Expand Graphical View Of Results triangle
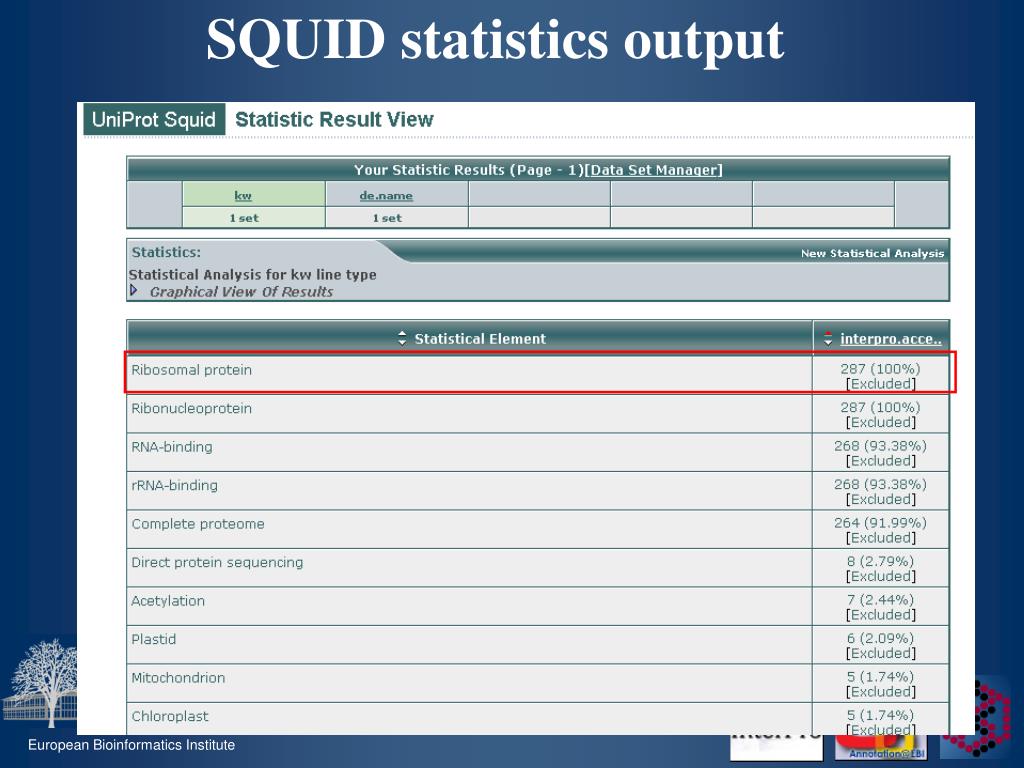This screenshot has width=1024, height=768. 133,291
